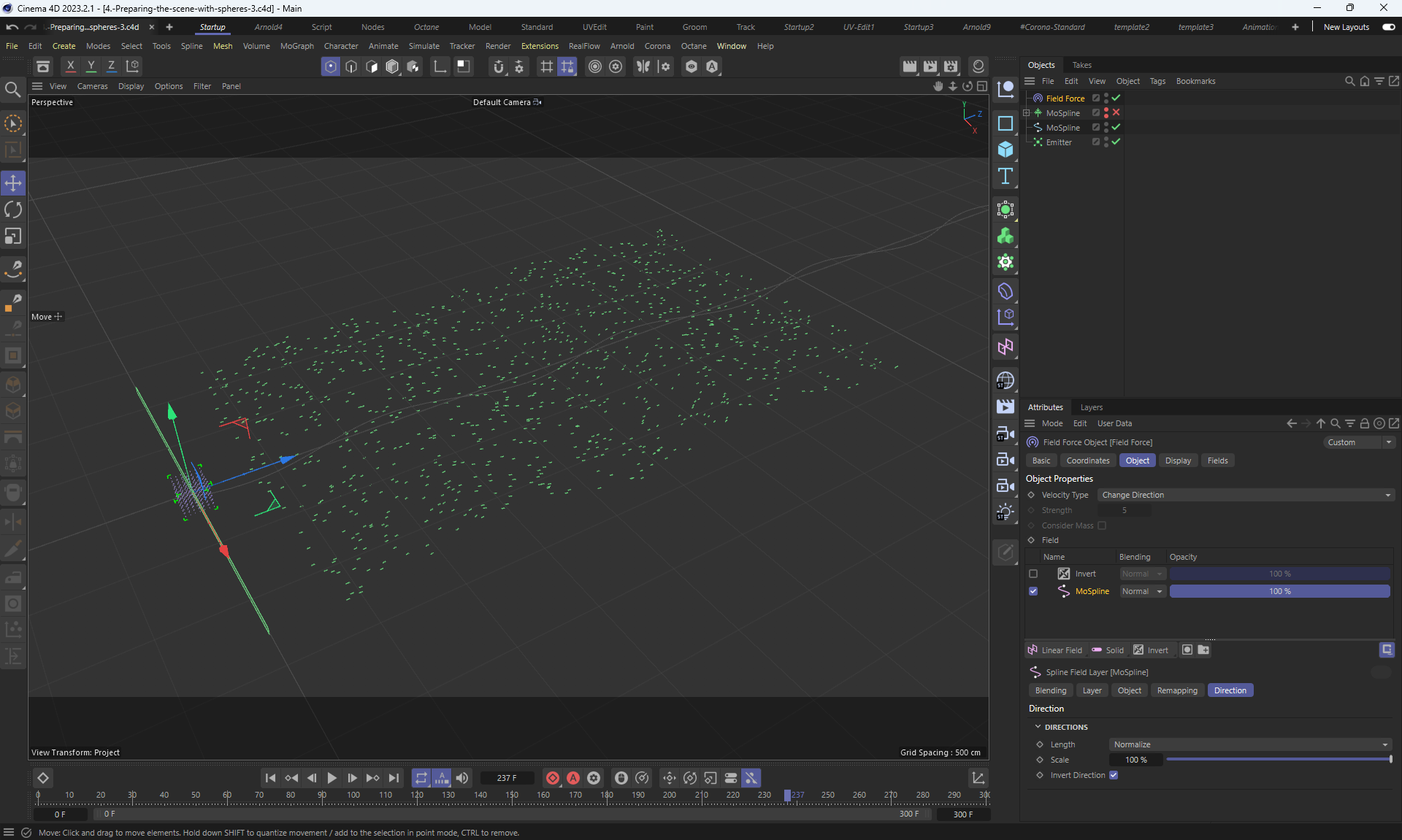The image size is (1402, 840).
Task: Click the Text spline tool icon
Action: coord(1005,176)
